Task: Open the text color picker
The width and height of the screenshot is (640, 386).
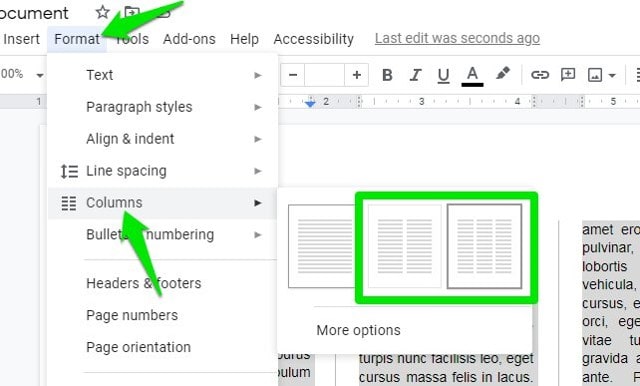Action: click(x=472, y=76)
